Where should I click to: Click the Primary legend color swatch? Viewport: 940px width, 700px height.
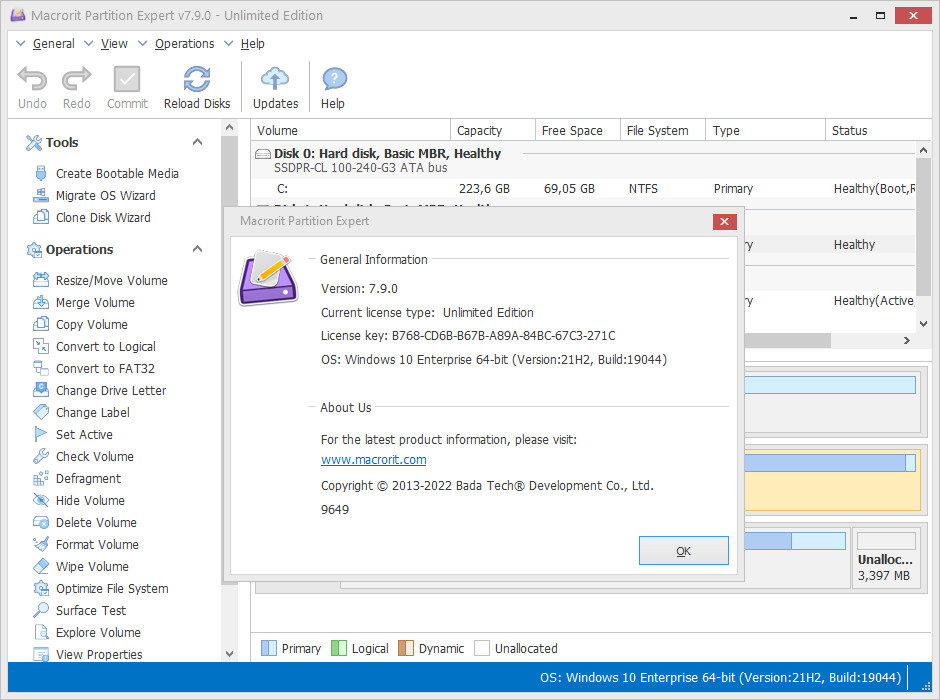pos(269,648)
